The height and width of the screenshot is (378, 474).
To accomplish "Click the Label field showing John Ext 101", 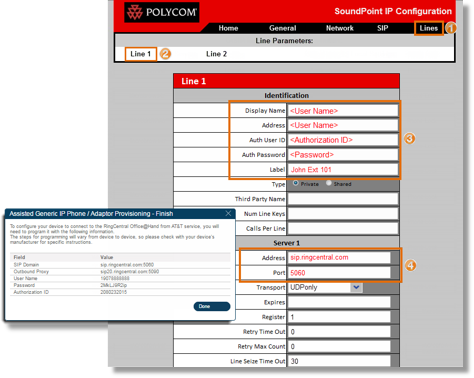I will (x=343, y=169).
